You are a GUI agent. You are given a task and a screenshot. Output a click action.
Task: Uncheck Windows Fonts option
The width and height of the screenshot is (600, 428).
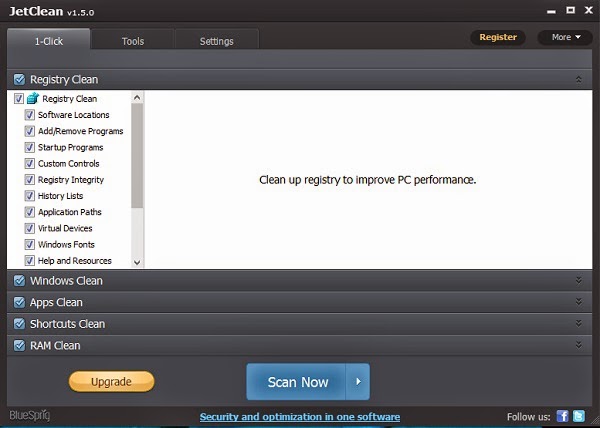[x=29, y=244]
